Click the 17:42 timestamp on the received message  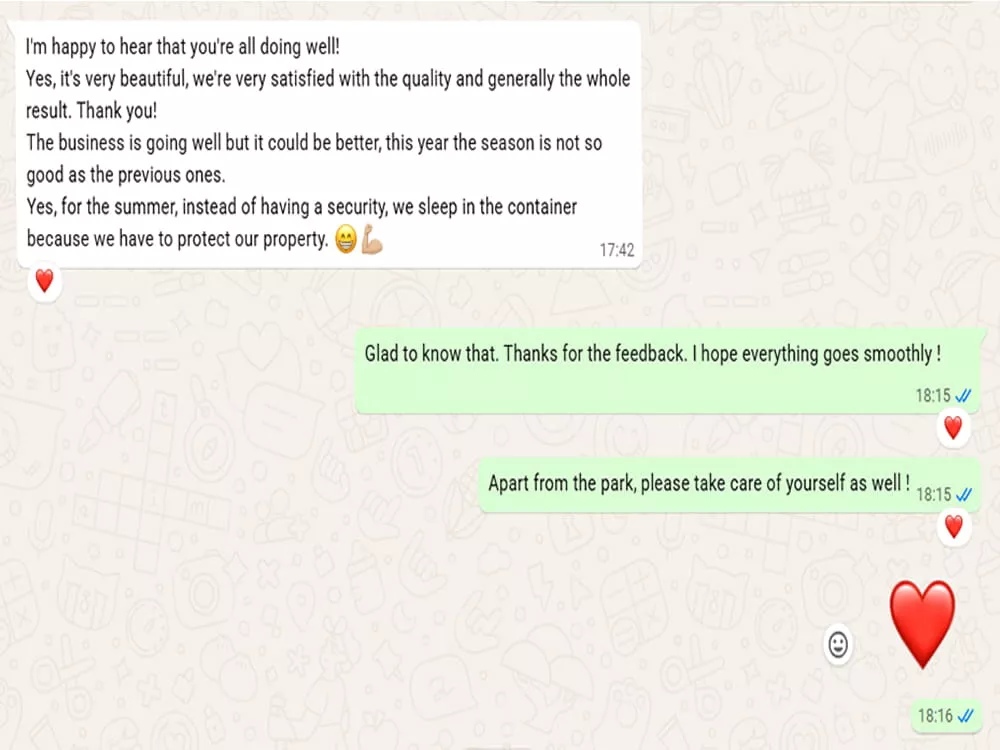pyautogui.click(x=617, y=250)
